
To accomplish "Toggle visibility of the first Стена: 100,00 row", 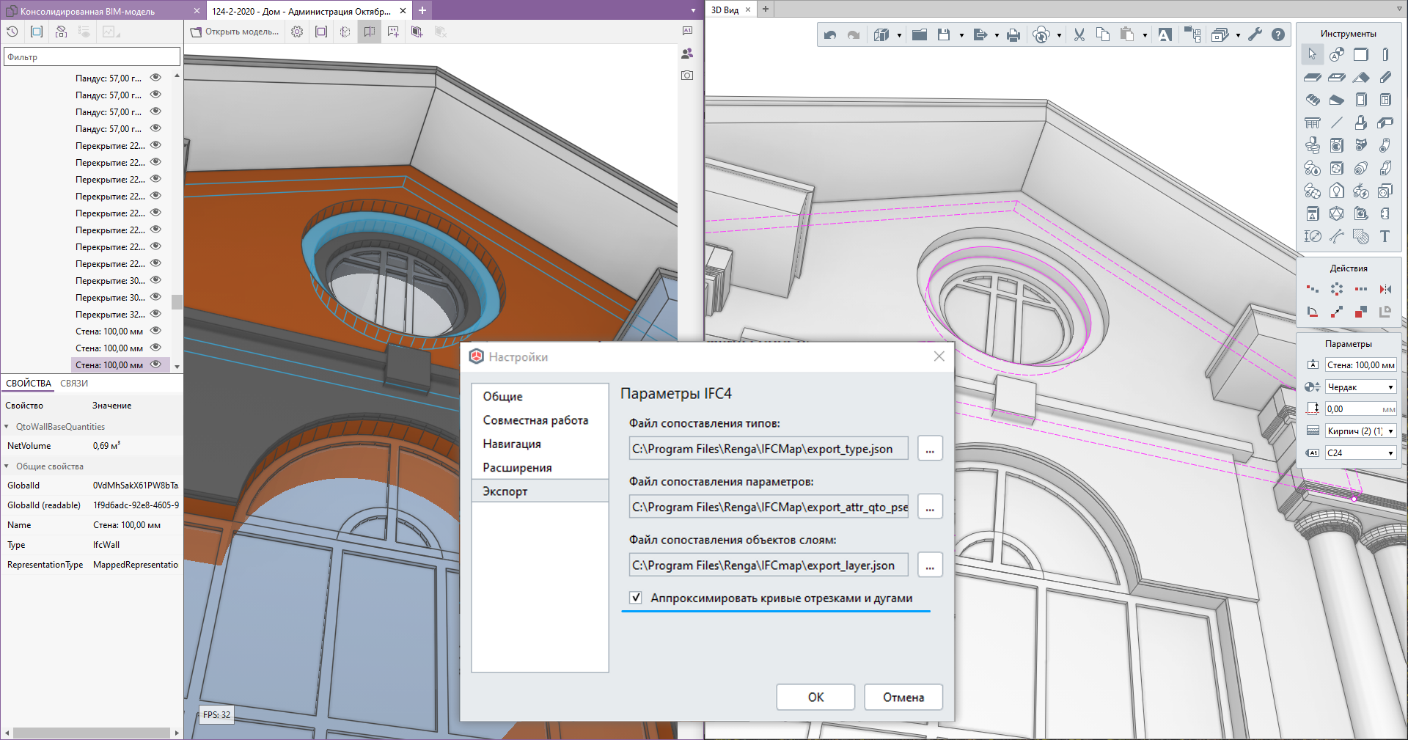I will click(x=155, y=331).
